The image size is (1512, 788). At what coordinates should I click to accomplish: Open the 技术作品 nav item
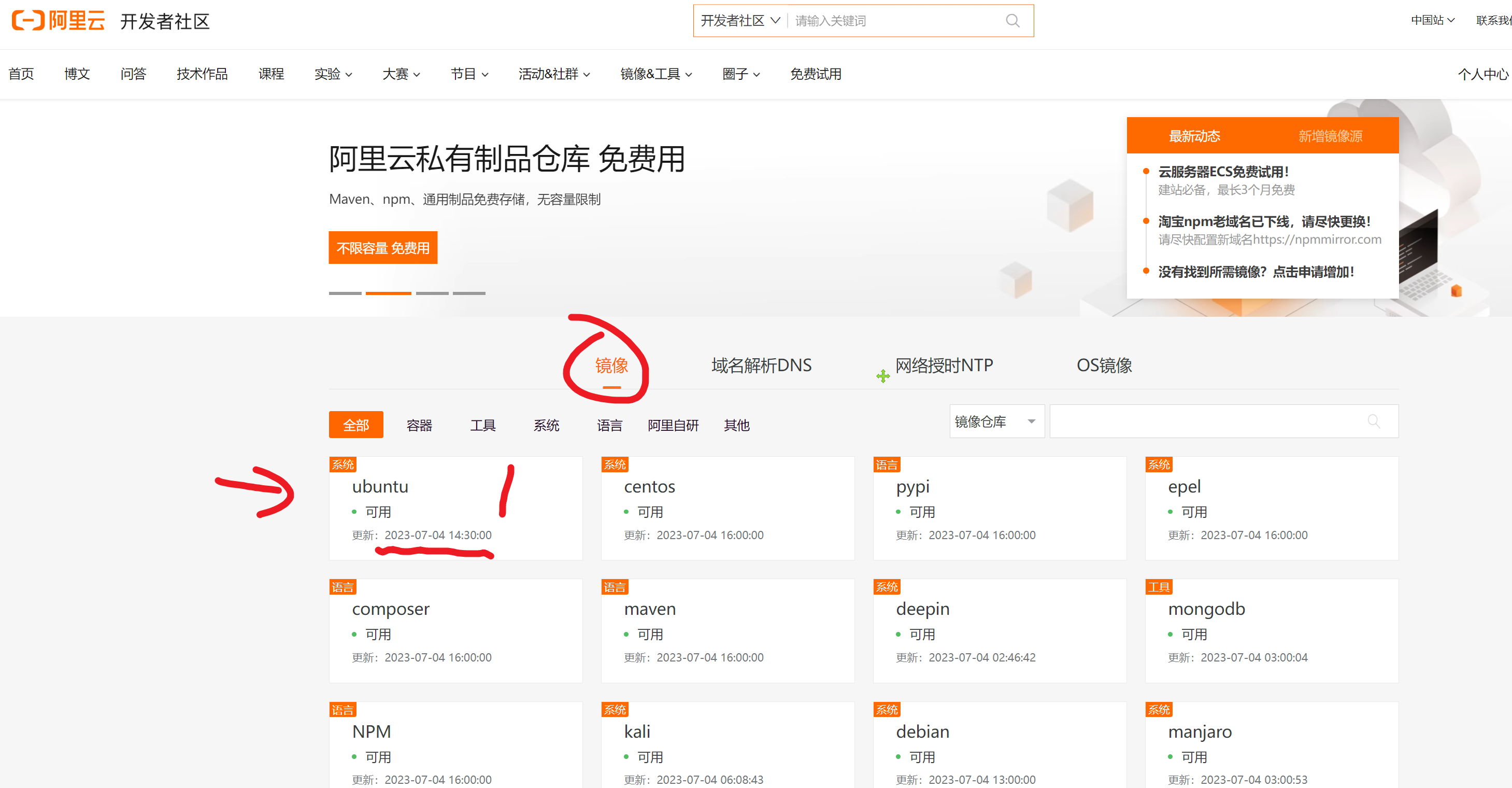point(202,74)
